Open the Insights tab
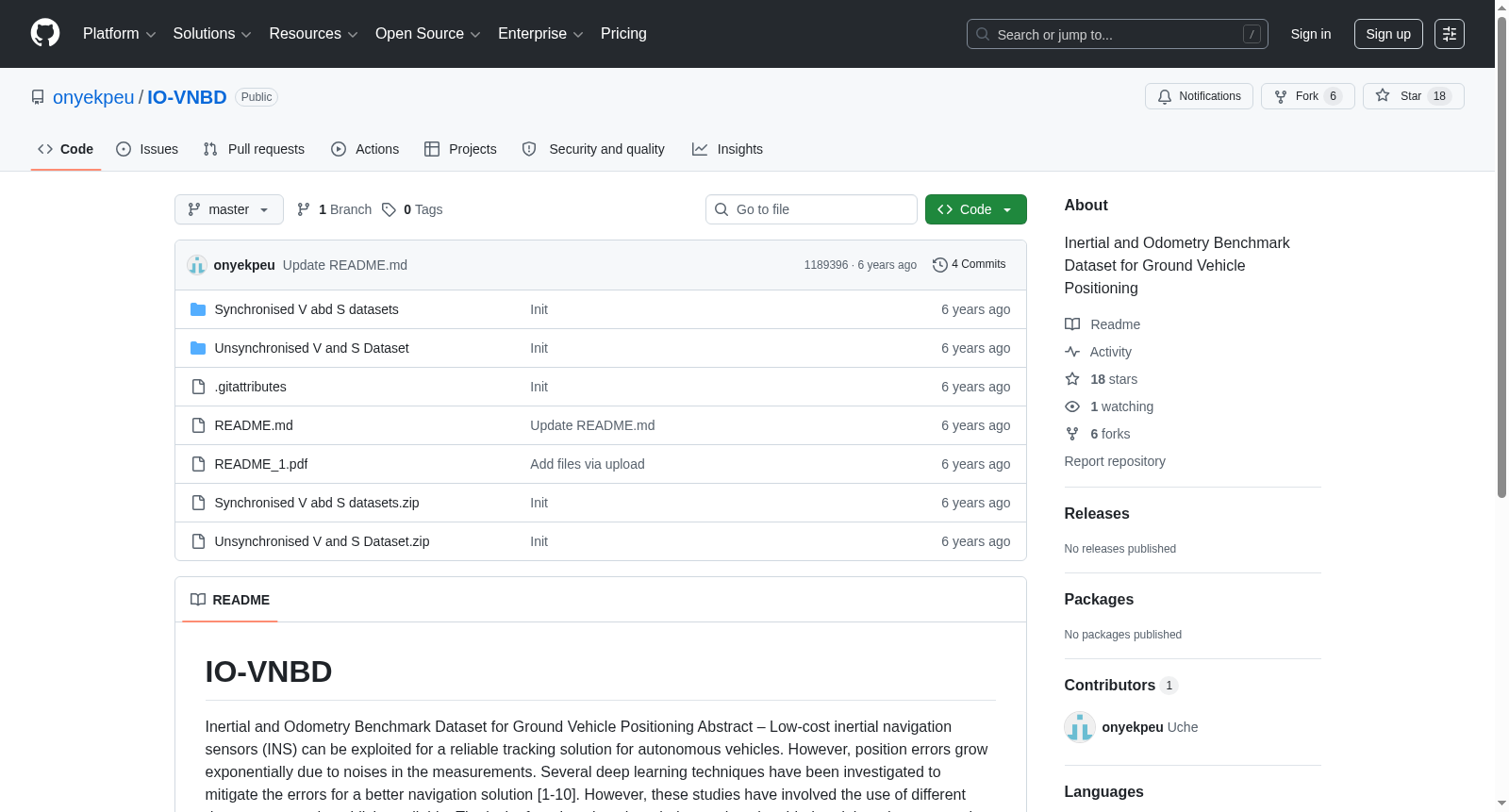 pyautogui.click(x=727, y=149)
